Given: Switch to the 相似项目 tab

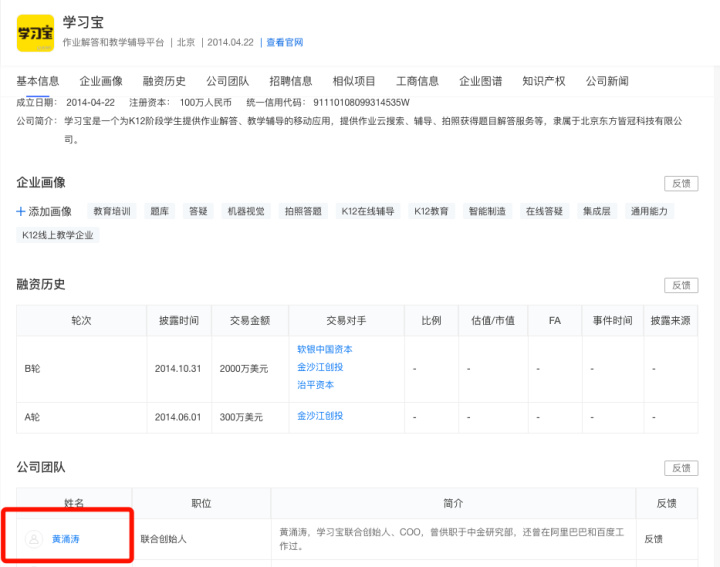Looking at the screenshot, I should coord(354,81).
